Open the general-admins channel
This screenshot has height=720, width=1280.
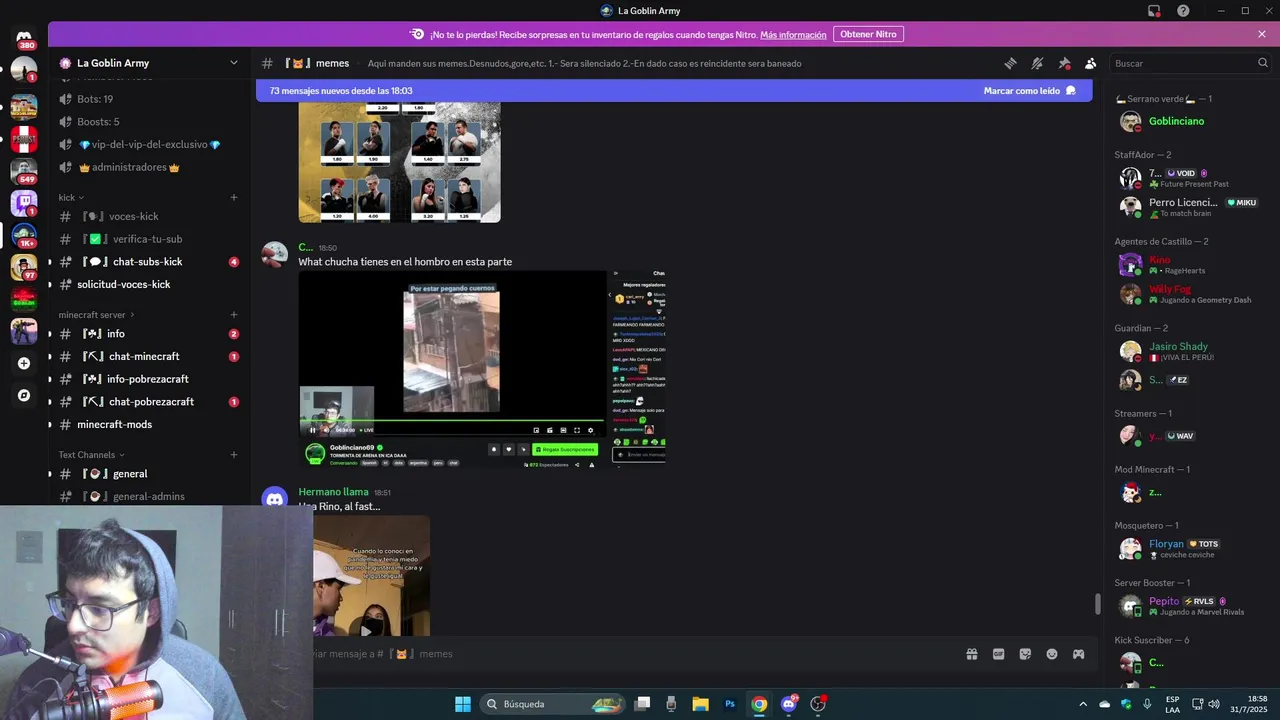pos(149,496)
